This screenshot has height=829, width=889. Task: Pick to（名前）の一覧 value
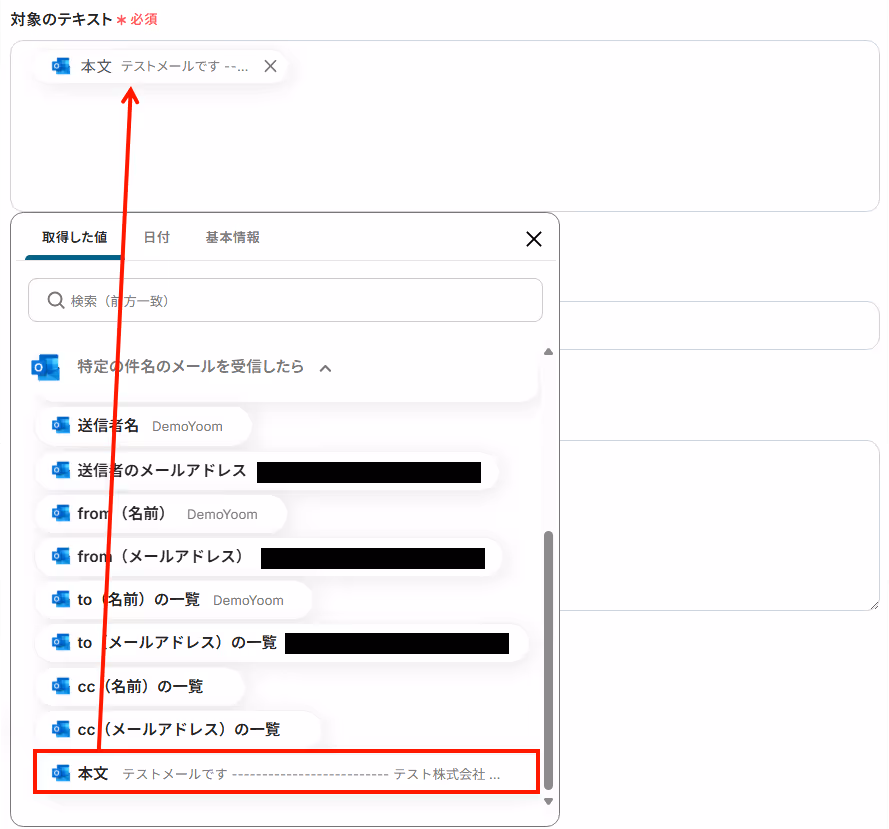point(173,600)
